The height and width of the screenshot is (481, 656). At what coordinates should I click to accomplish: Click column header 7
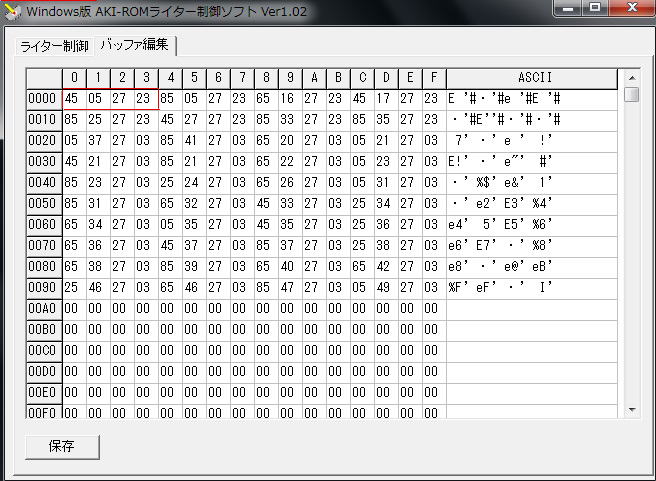242,78
